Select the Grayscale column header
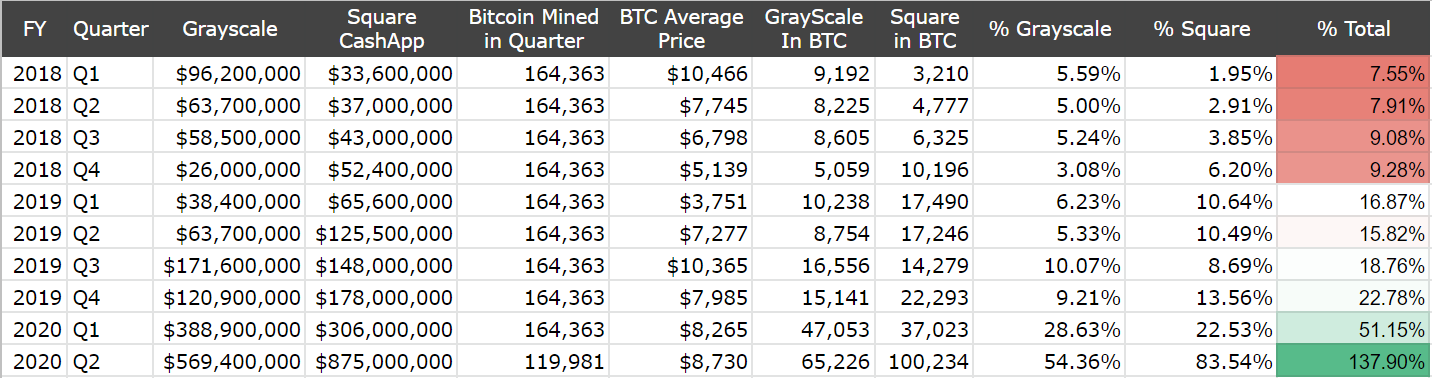 click(228, 29)
